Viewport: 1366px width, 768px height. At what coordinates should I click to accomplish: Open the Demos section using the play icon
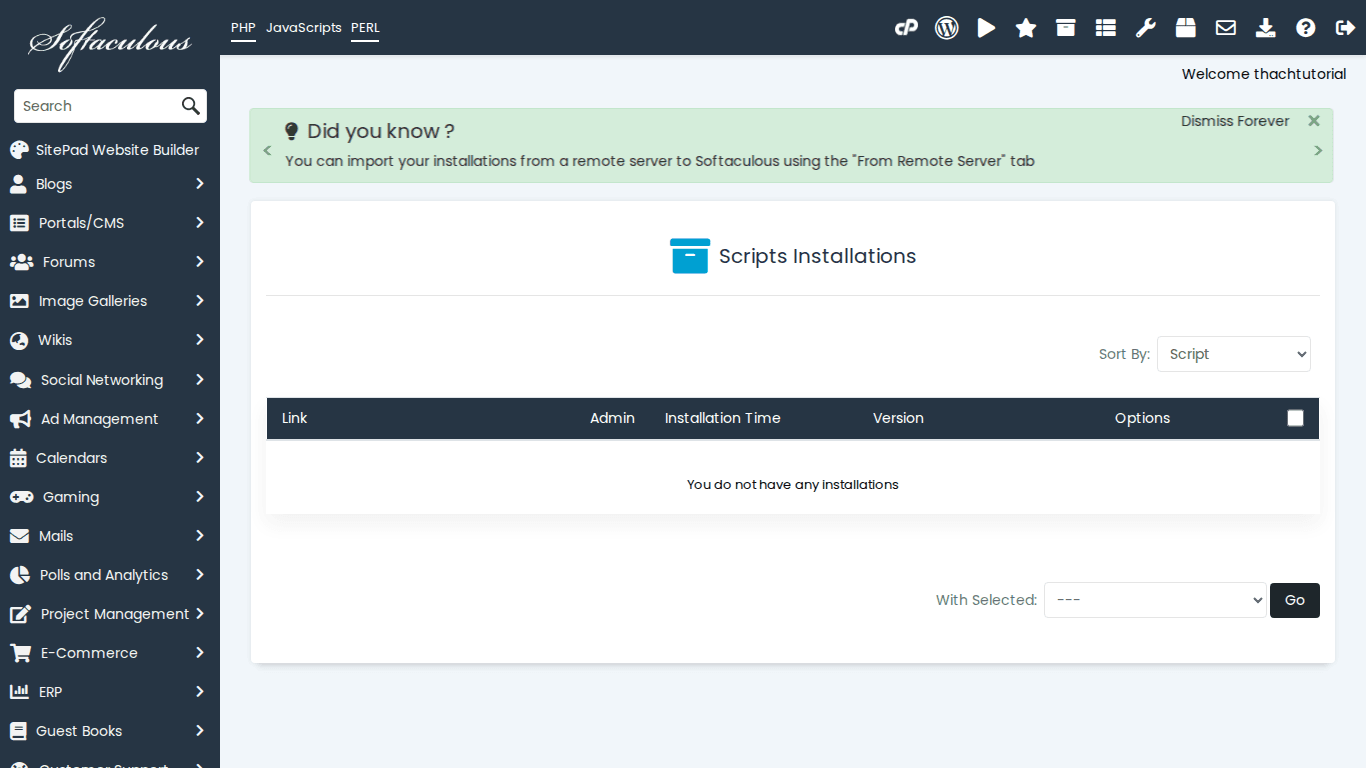pyautogui.click(x=986, y=27)
